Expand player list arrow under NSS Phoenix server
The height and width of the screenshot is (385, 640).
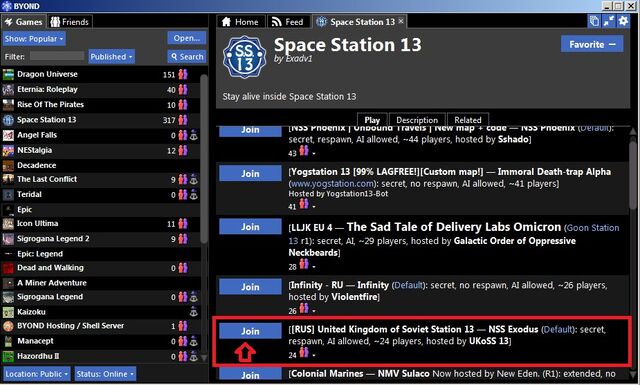pyautogui.click(x=314, y=154)
